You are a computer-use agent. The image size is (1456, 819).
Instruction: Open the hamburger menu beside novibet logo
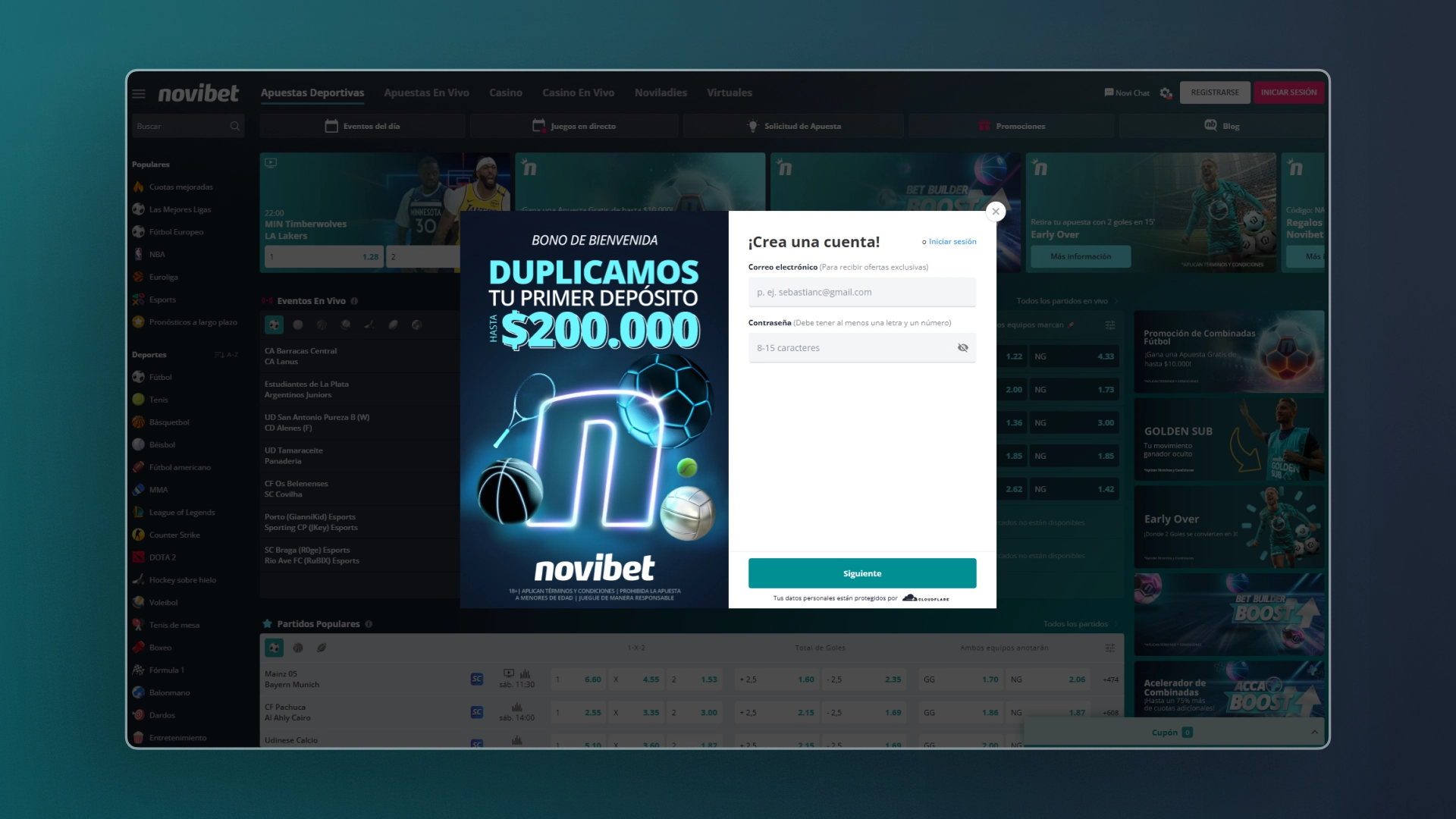tap(138, 93)
